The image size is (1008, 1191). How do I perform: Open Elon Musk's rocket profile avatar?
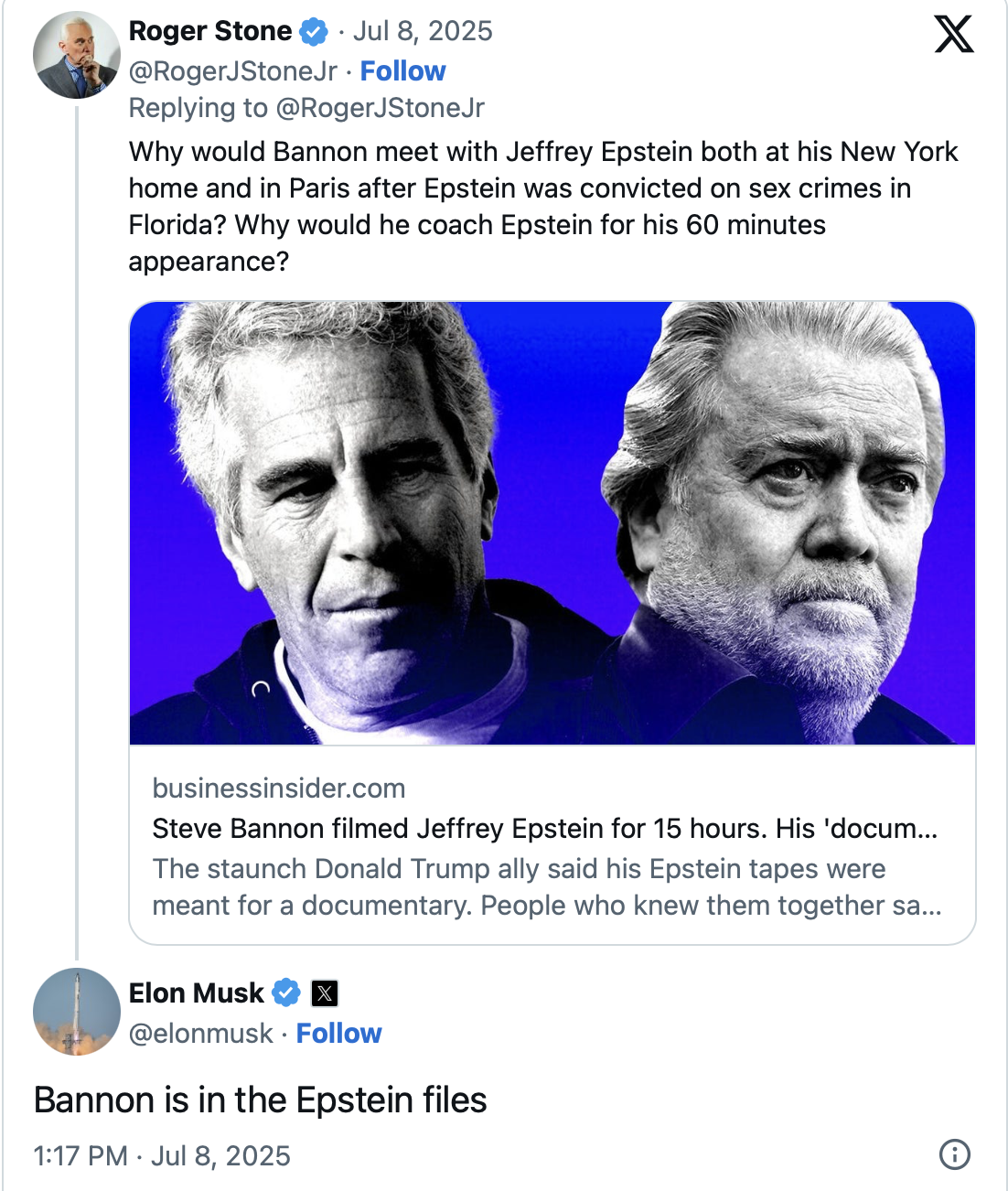[x=77, y=1012]
